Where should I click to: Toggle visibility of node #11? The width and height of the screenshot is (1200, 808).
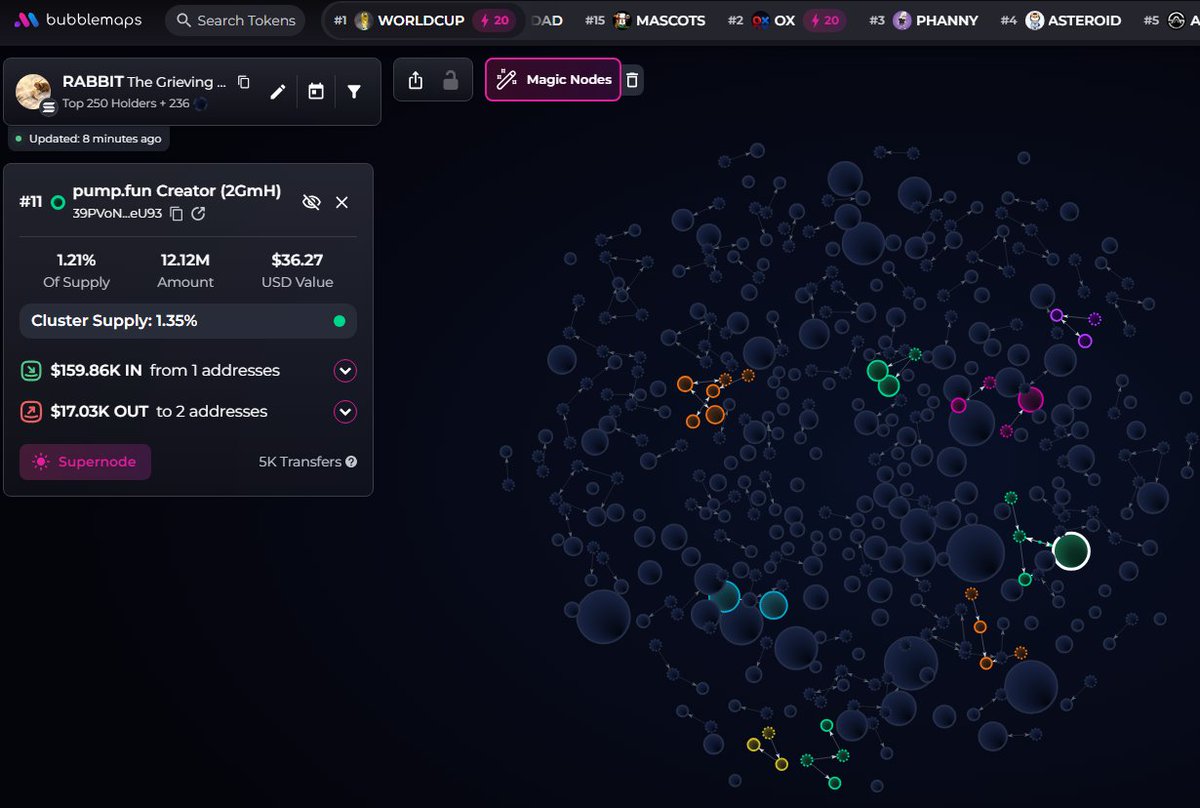pos(311,202)
